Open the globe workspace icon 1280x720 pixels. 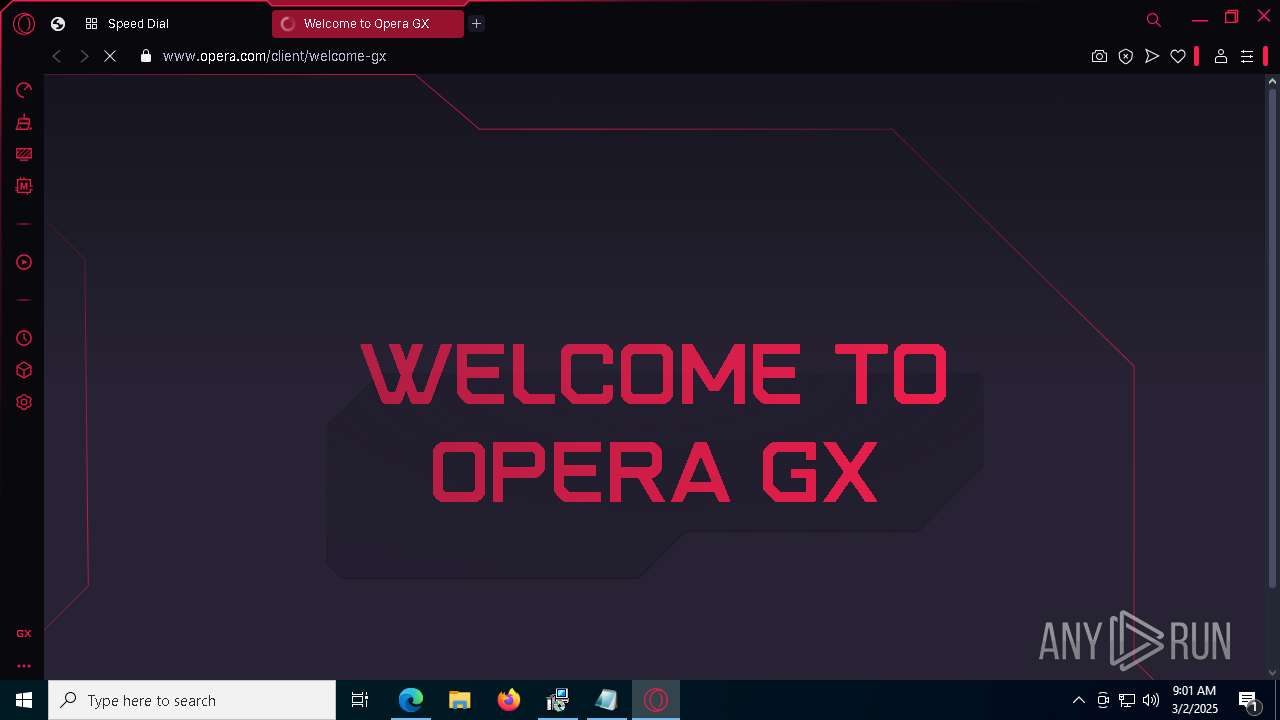tap(58, 24)
